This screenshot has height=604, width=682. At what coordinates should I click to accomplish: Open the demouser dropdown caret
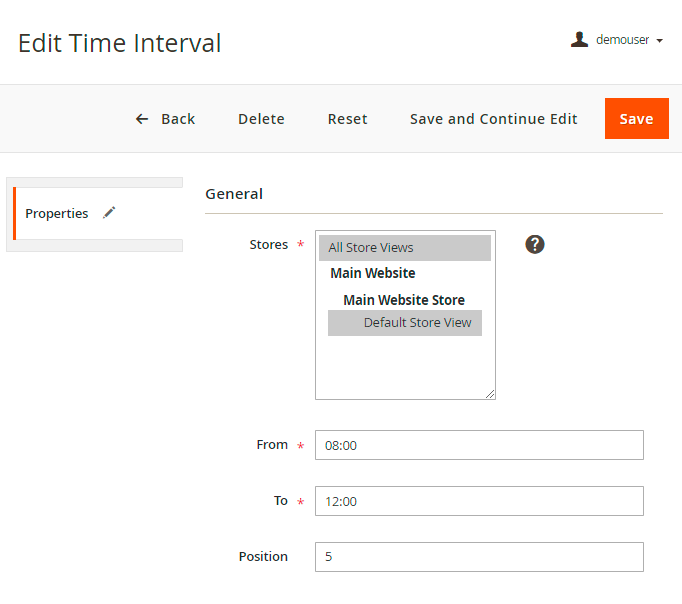[x=660, y=41]
